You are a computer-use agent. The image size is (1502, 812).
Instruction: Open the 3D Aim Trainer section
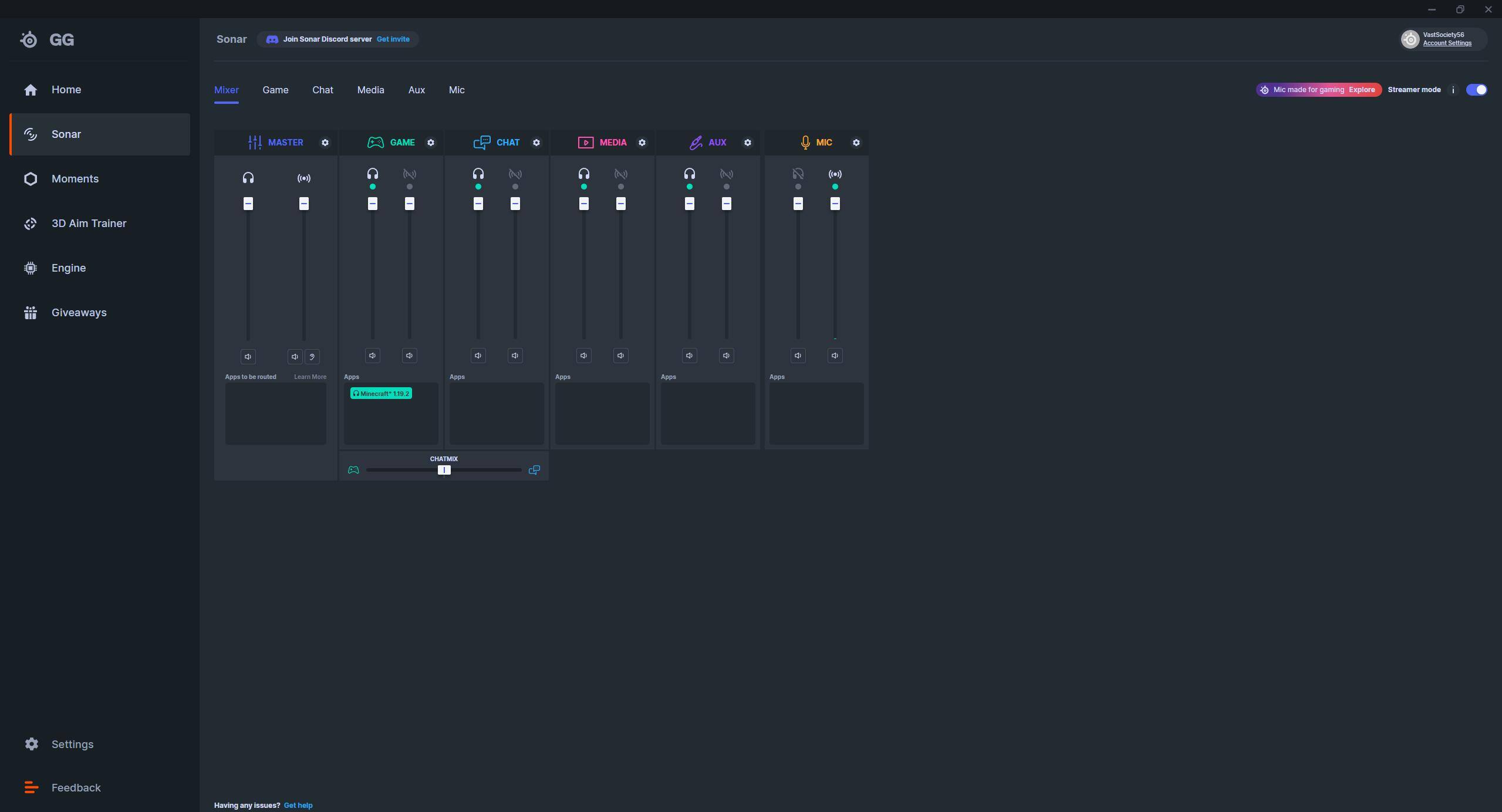pyautogui.click(x=89, y=224)
